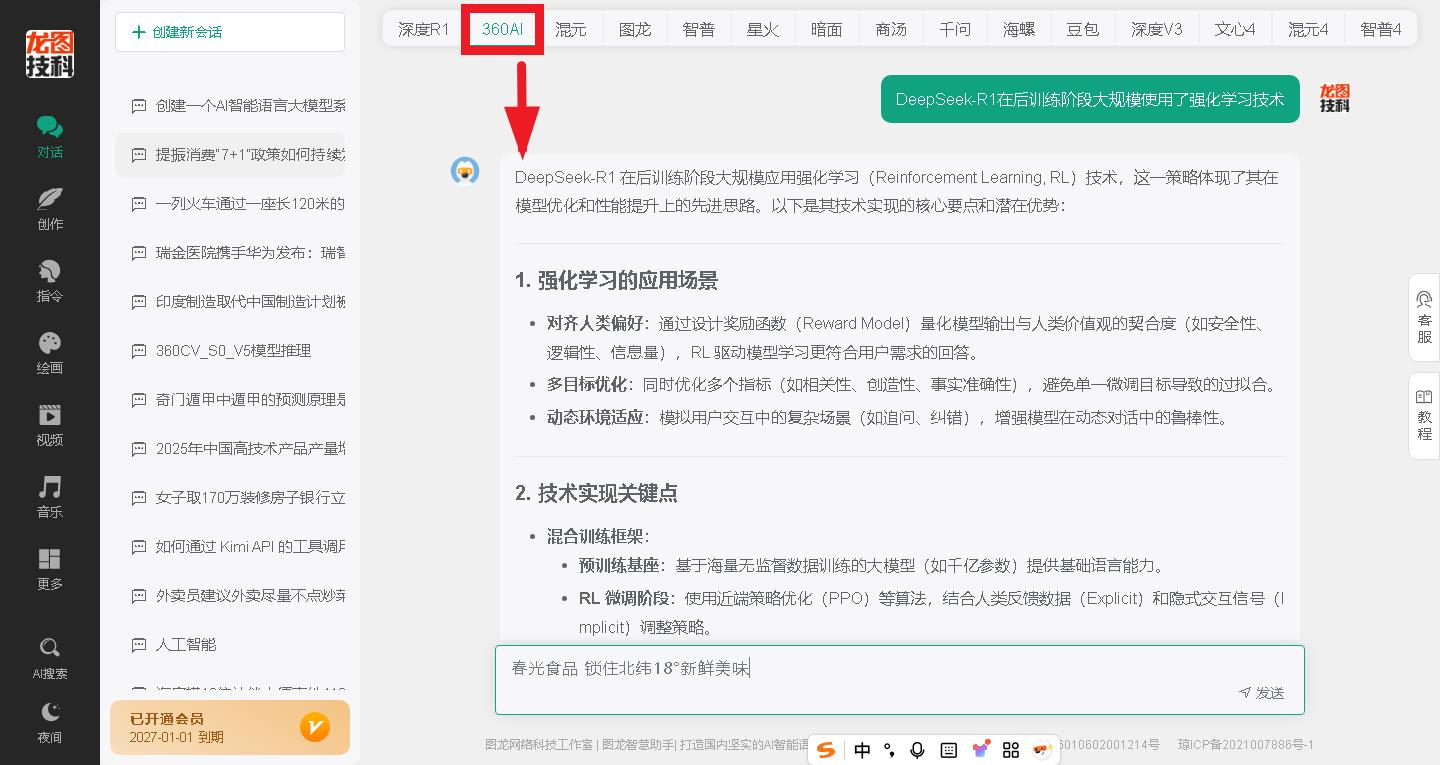Click the Sogou S logo in IME bar

[x=826, y=750]
